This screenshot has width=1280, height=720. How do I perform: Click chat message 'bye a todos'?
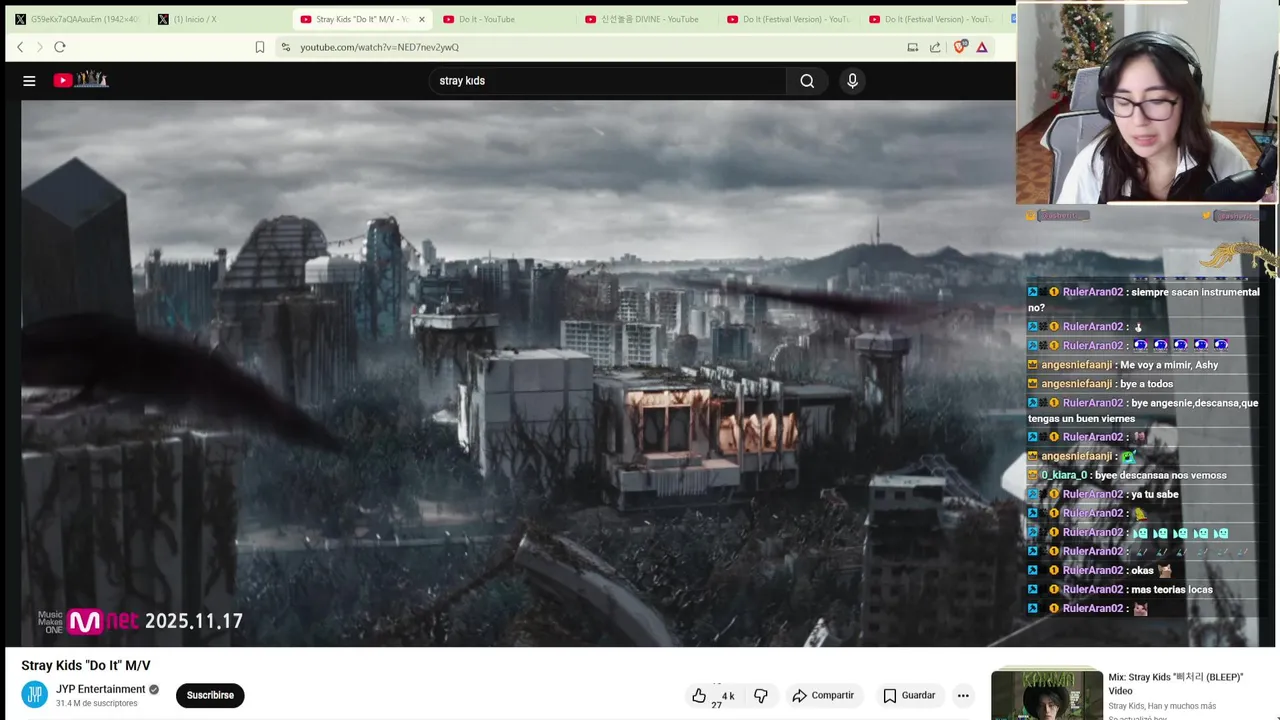tap(1147, 384)
